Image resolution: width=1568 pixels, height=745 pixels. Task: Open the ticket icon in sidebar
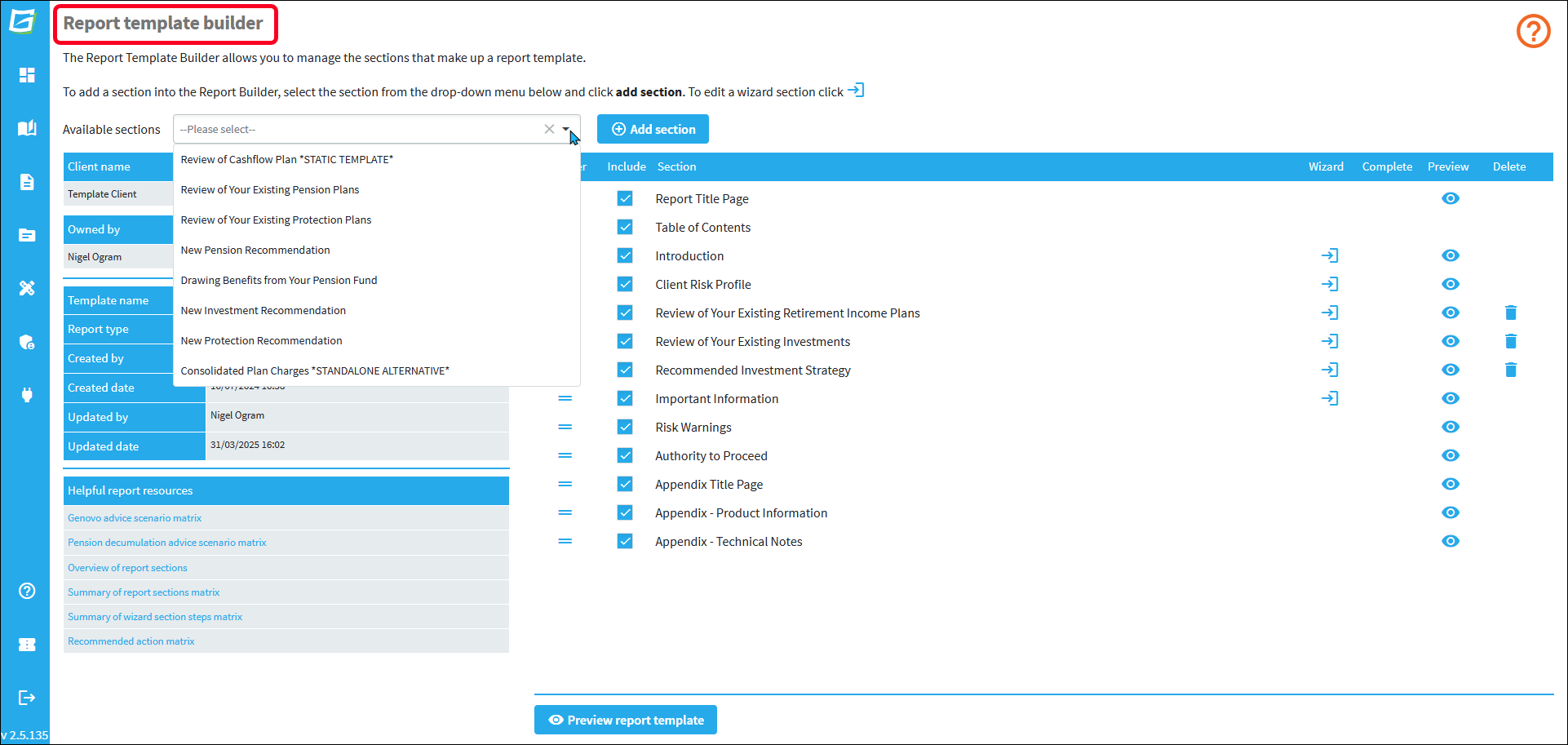[x=27, y=645]
